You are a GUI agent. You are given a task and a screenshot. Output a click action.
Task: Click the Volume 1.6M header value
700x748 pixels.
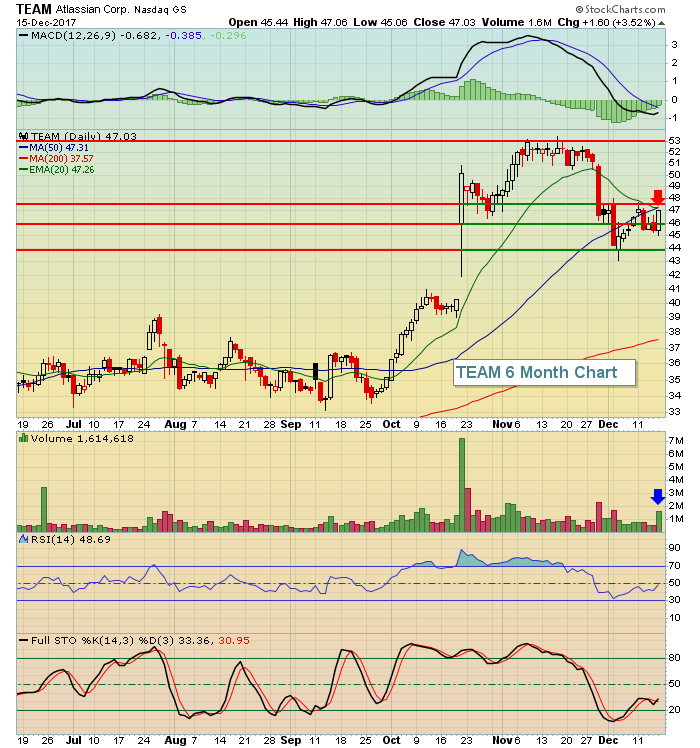[517, 22]
